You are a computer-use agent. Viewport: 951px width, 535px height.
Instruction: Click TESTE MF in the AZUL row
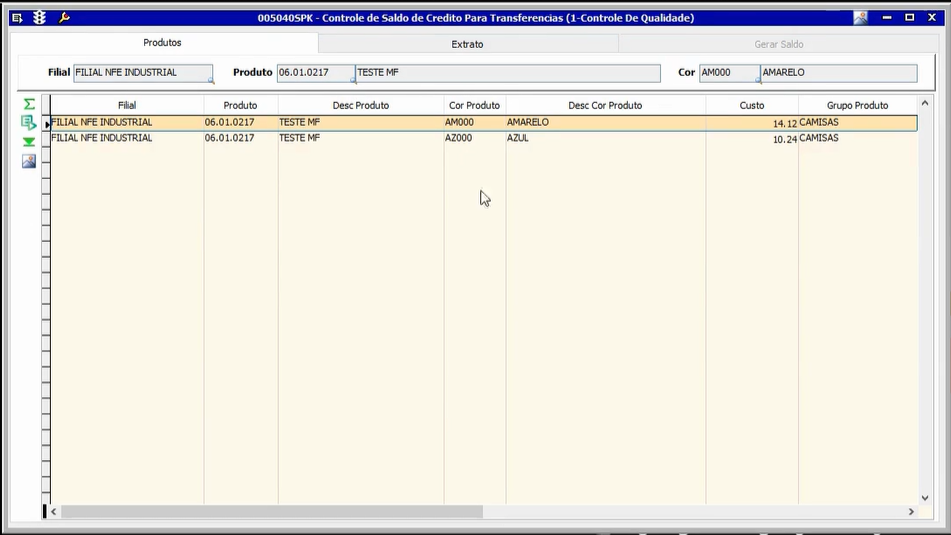(x=361, y=138)
